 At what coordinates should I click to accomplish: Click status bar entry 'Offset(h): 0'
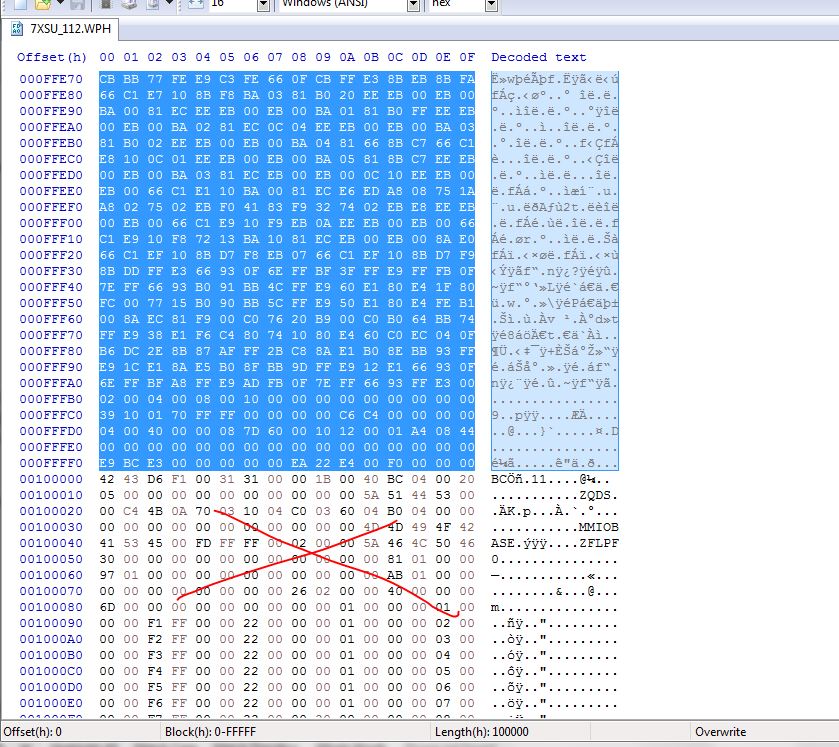pyautogui.click(x=33, y=732)
